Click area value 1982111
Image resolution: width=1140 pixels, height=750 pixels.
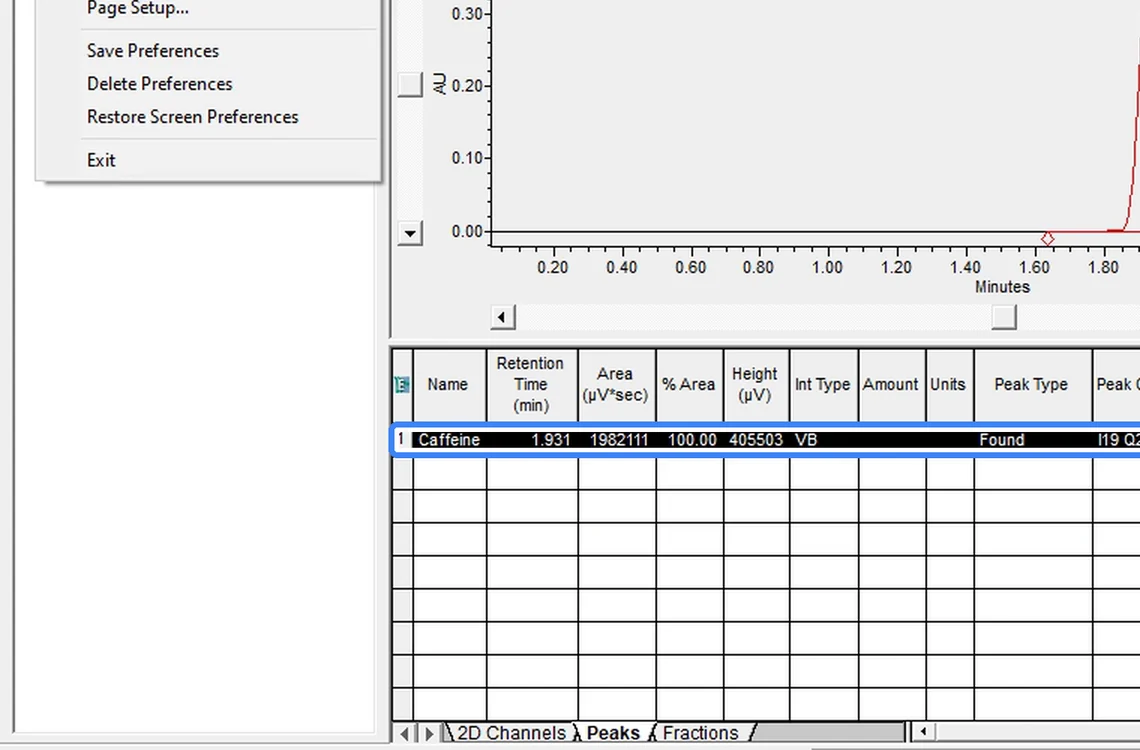(x=617, y=440)
